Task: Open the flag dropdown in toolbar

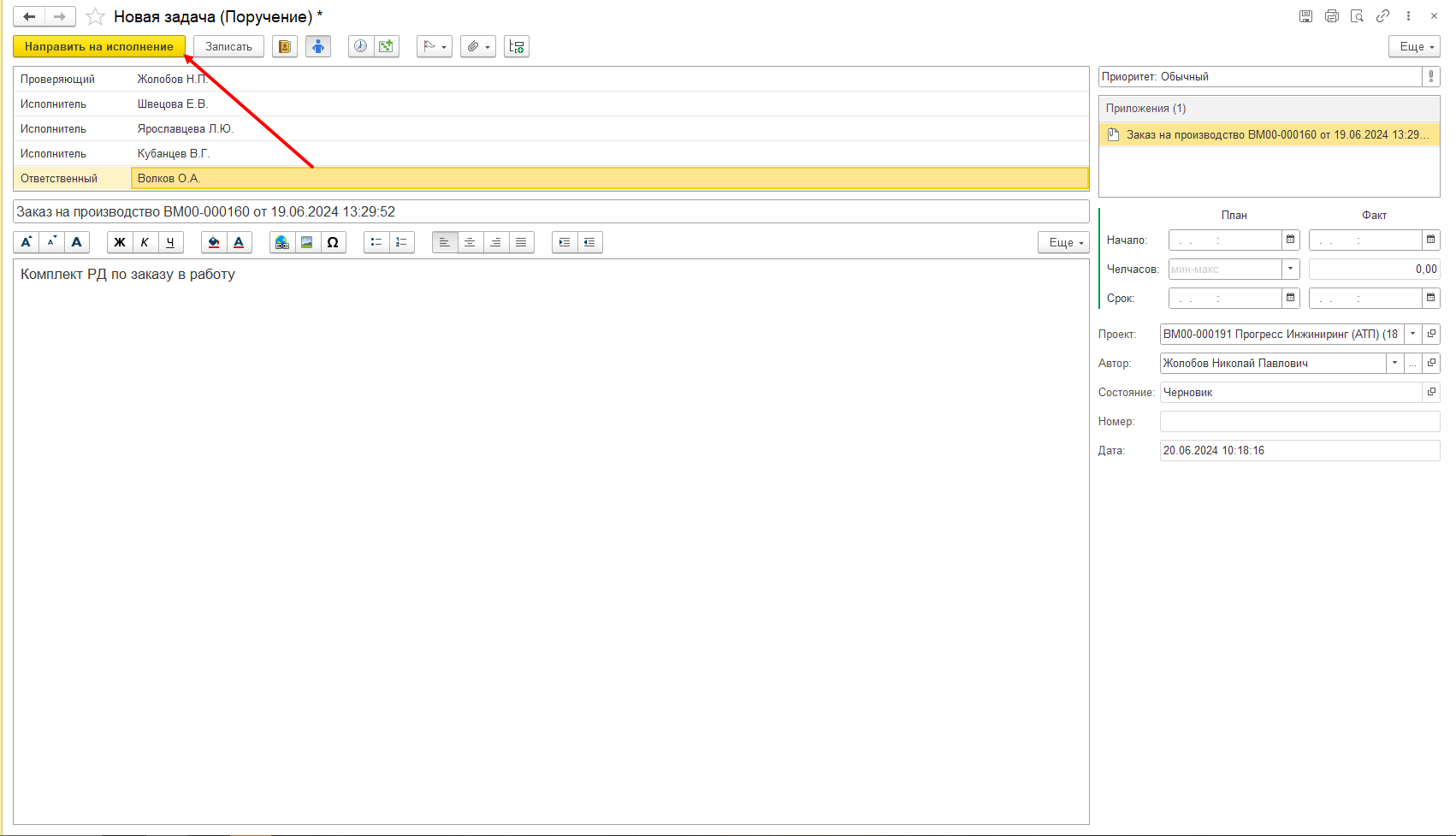Action: tap(435, 46)
